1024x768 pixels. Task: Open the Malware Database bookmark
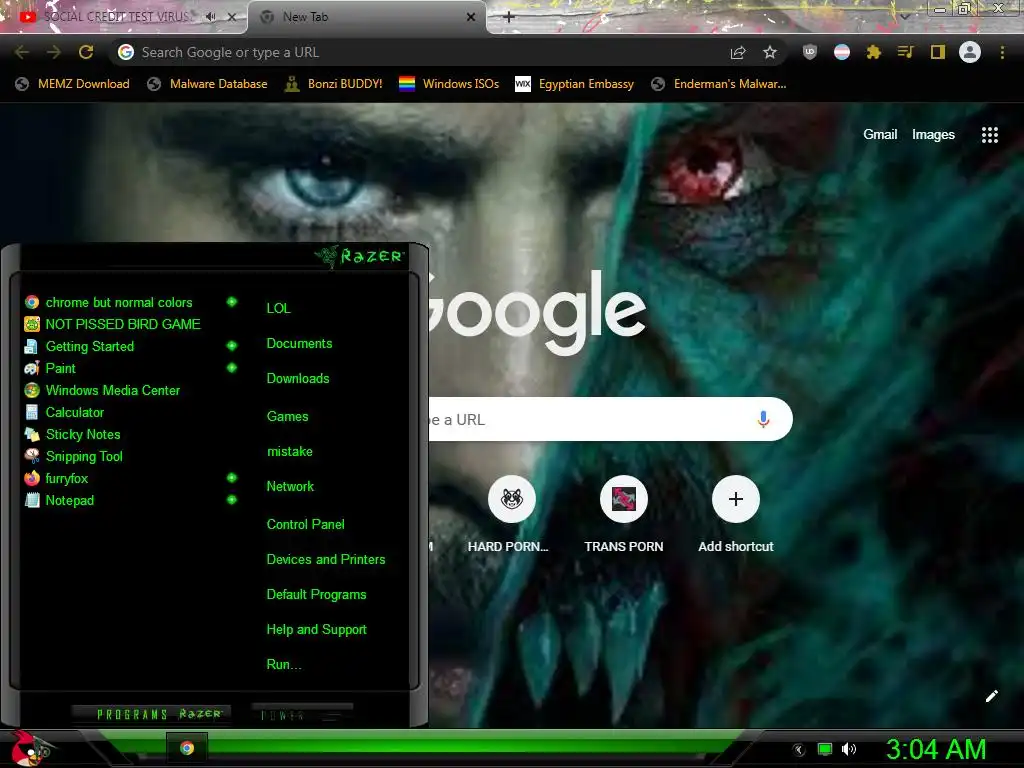click(208, 84)
